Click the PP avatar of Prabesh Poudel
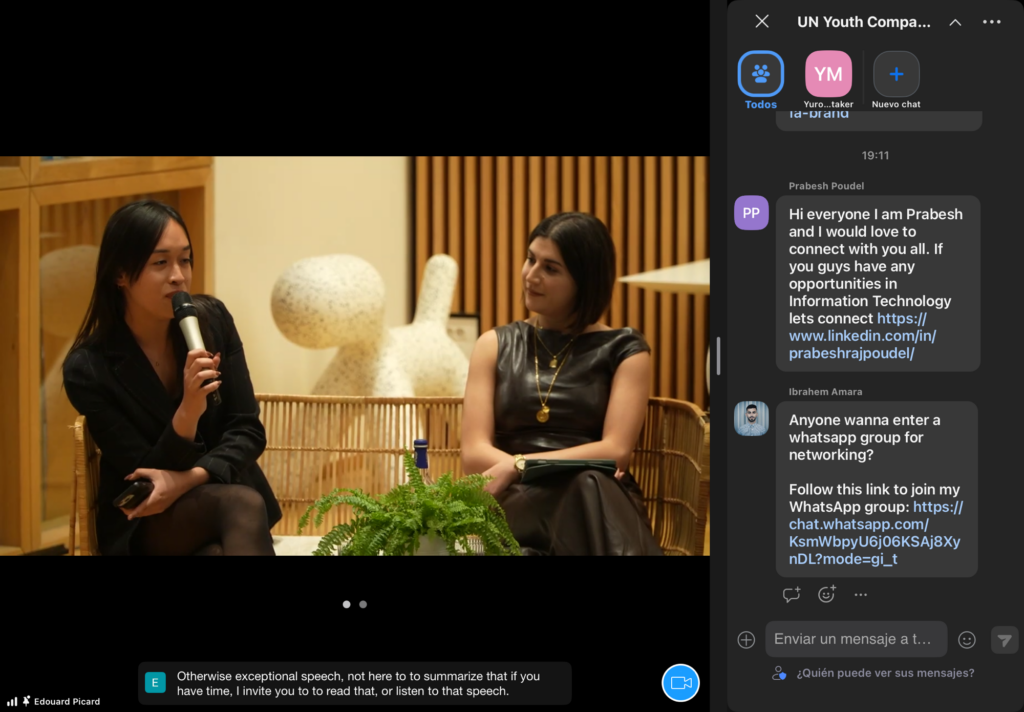 [751, 213]
